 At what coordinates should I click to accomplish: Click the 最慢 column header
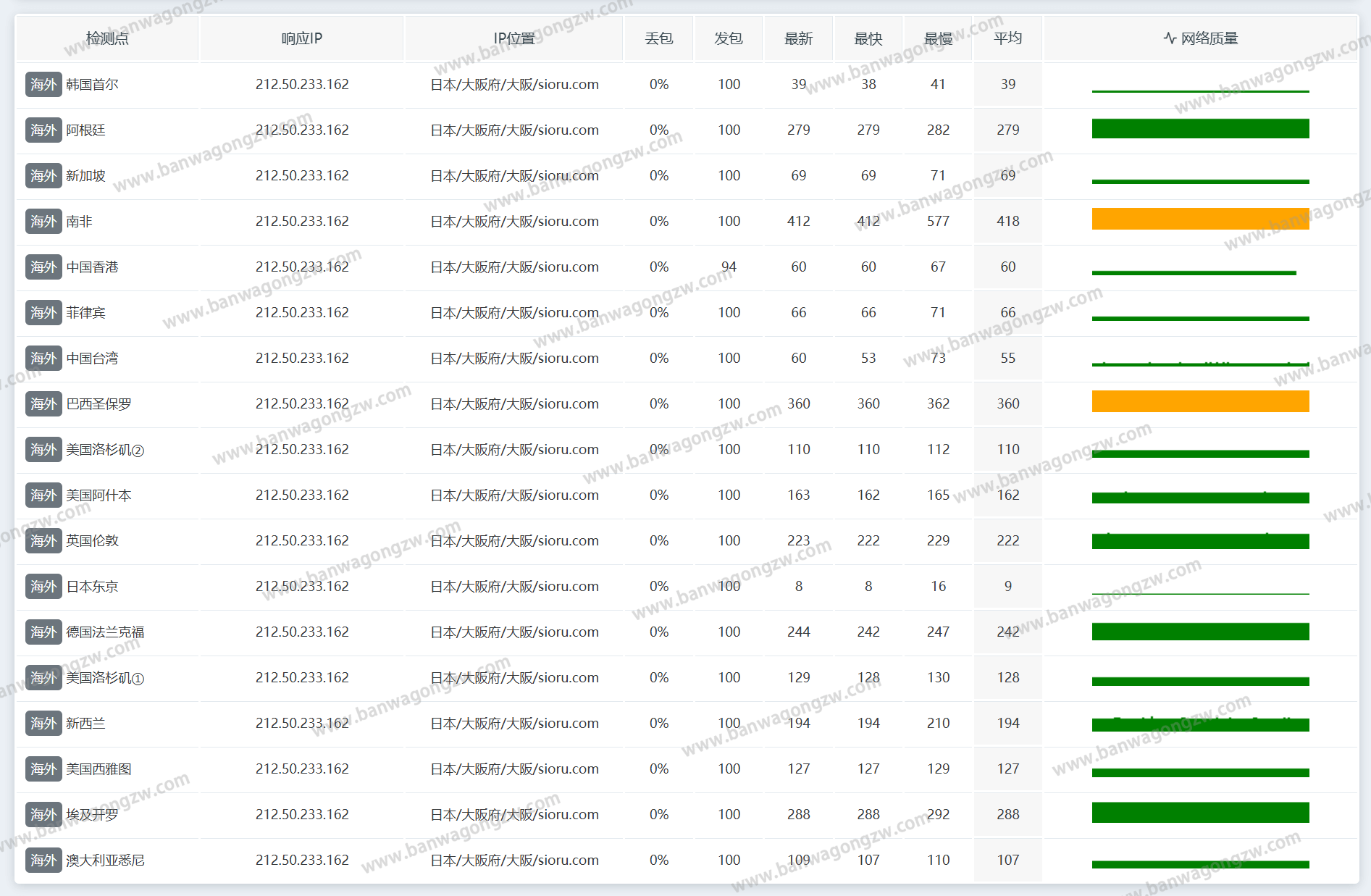coord(938,38)
